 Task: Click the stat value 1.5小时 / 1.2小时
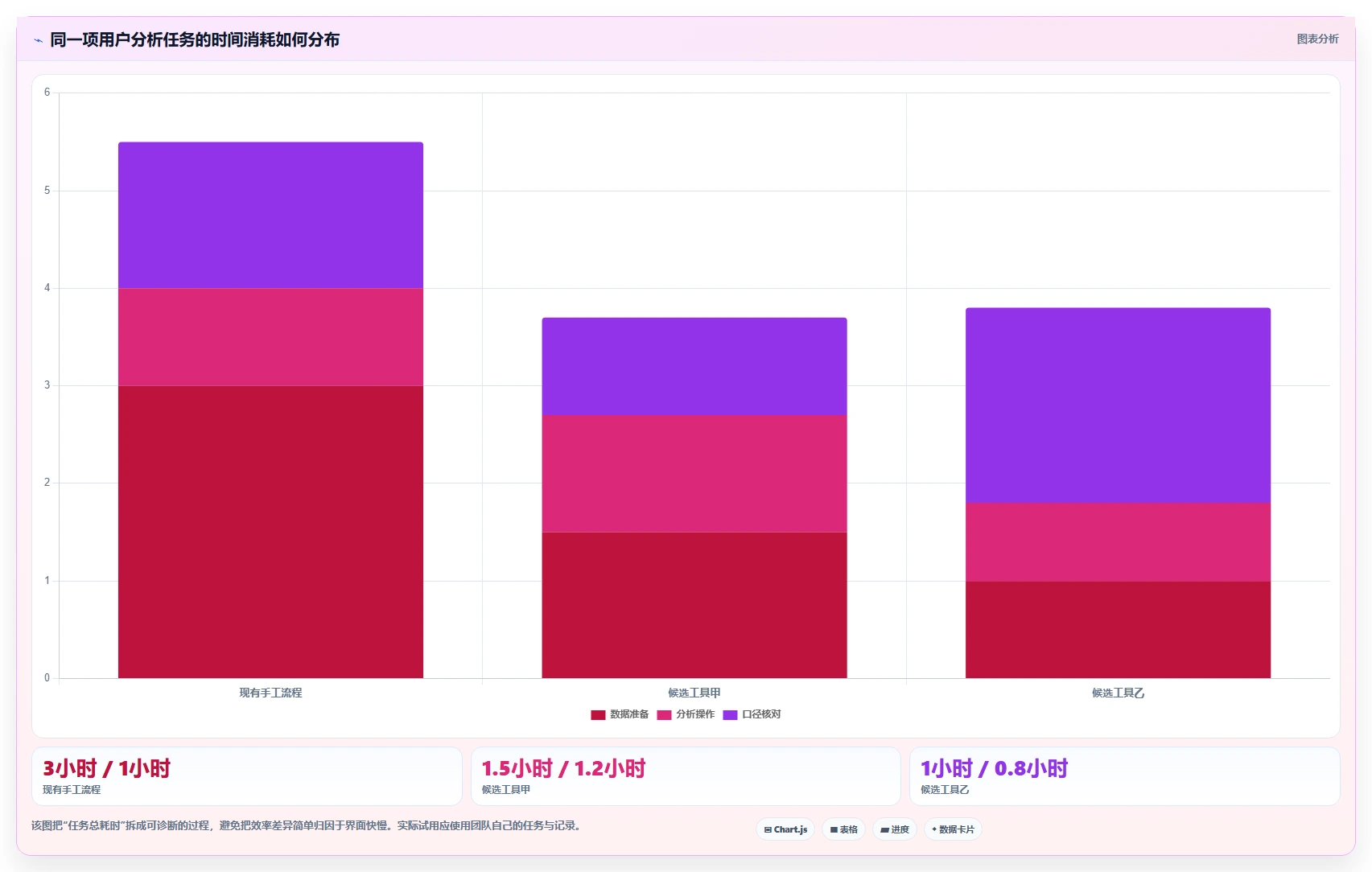tap(563, 768)
